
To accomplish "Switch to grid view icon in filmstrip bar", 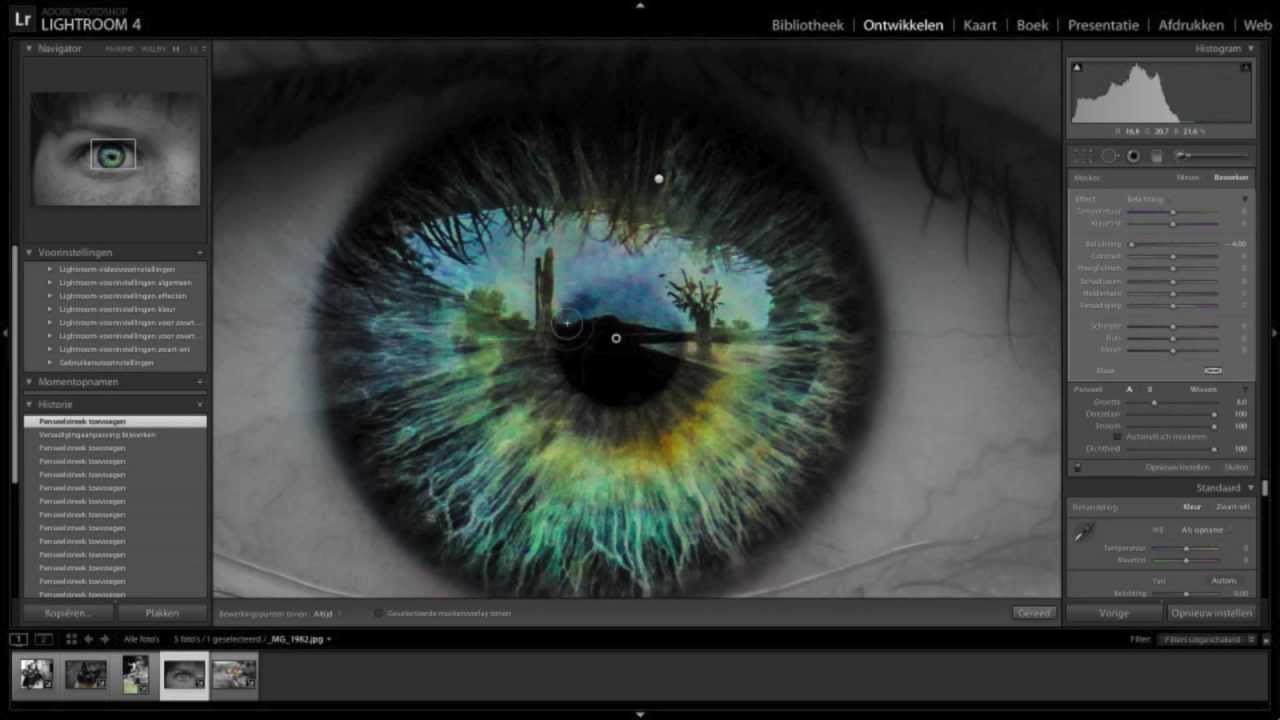I will [x=71, y=638].
